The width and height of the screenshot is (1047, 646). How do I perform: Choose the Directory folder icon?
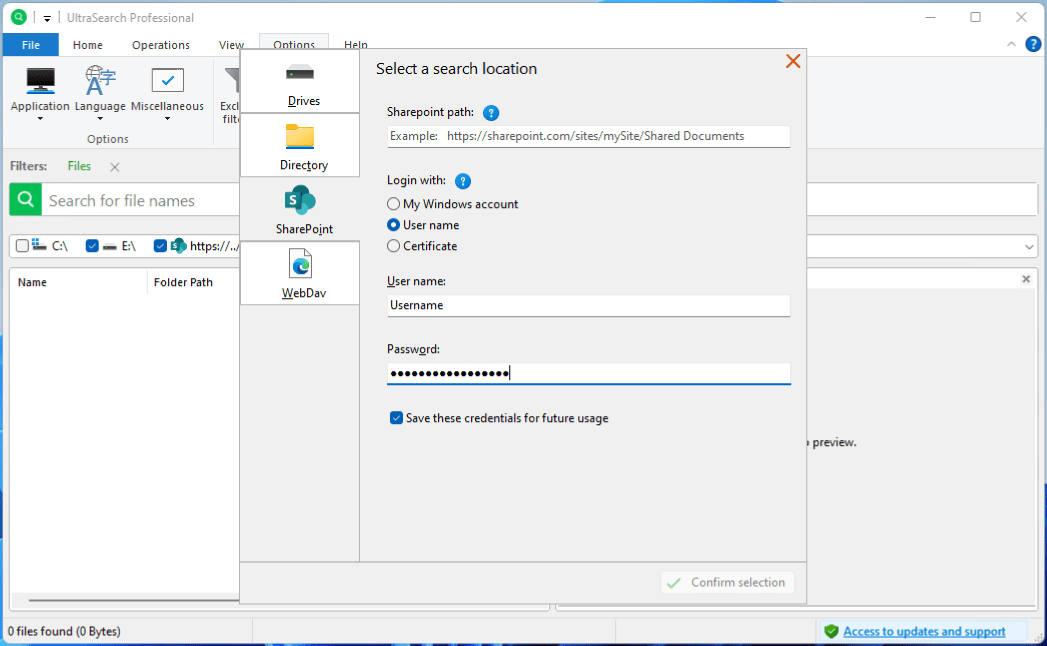[300, 136]
